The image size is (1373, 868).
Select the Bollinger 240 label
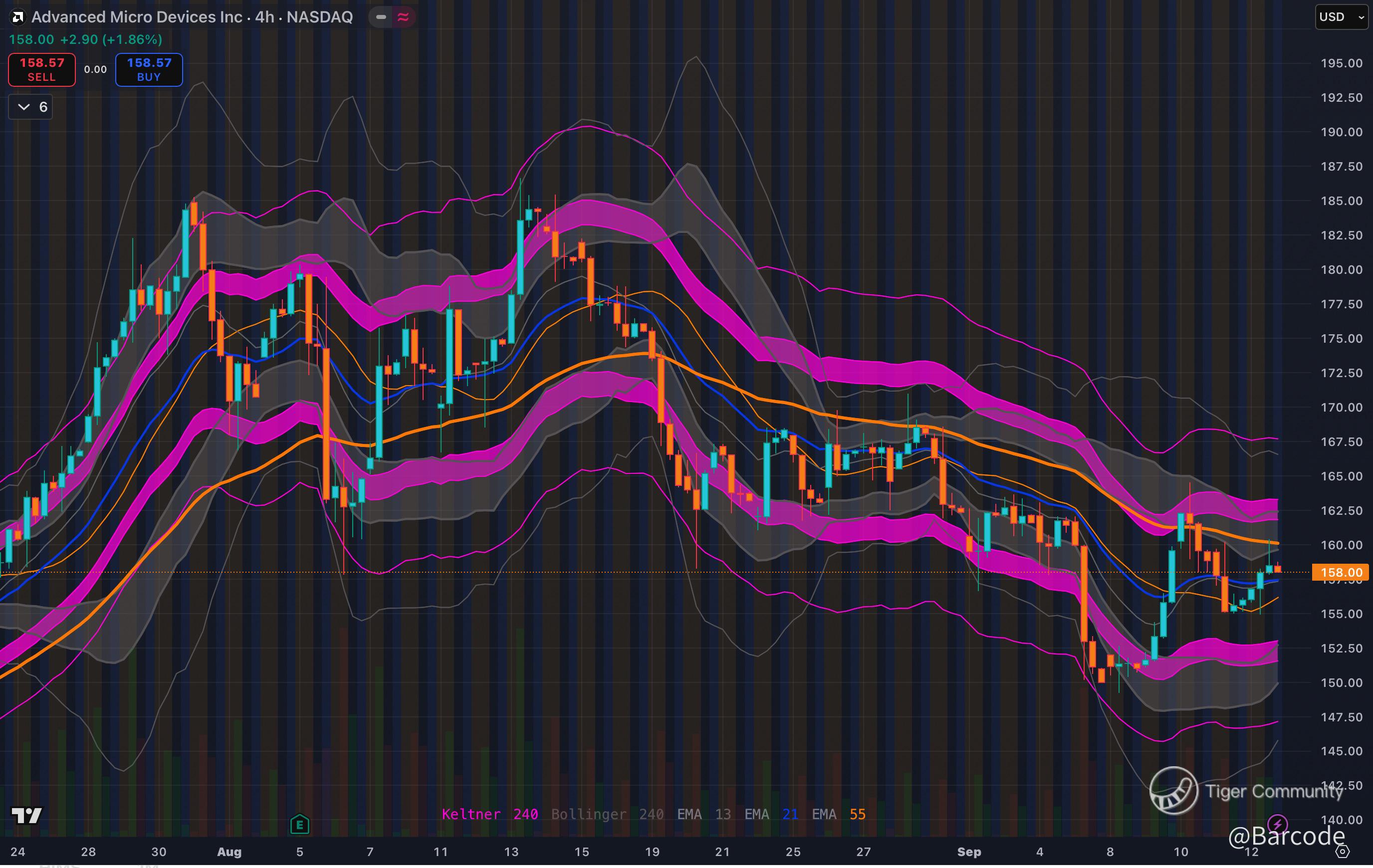click(x=607, y=814)
